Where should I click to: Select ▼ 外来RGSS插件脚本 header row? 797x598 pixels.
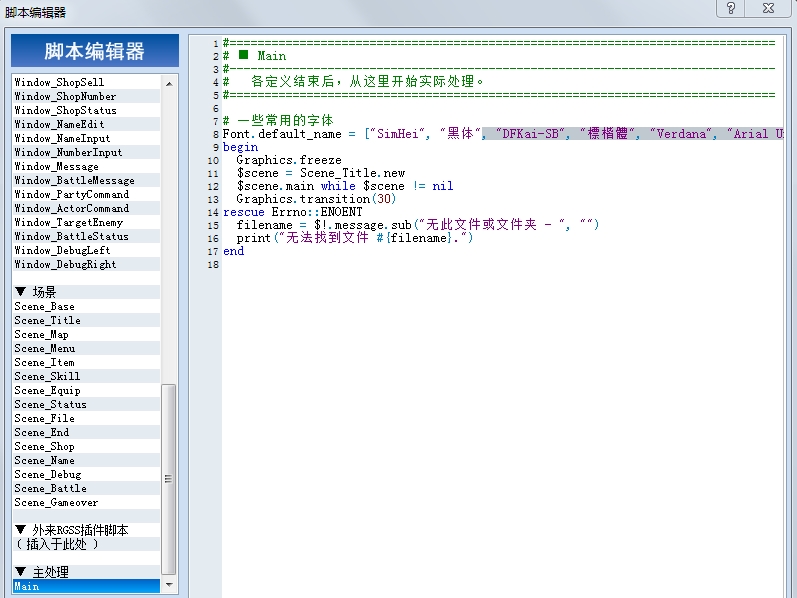(x=86, y=530)
